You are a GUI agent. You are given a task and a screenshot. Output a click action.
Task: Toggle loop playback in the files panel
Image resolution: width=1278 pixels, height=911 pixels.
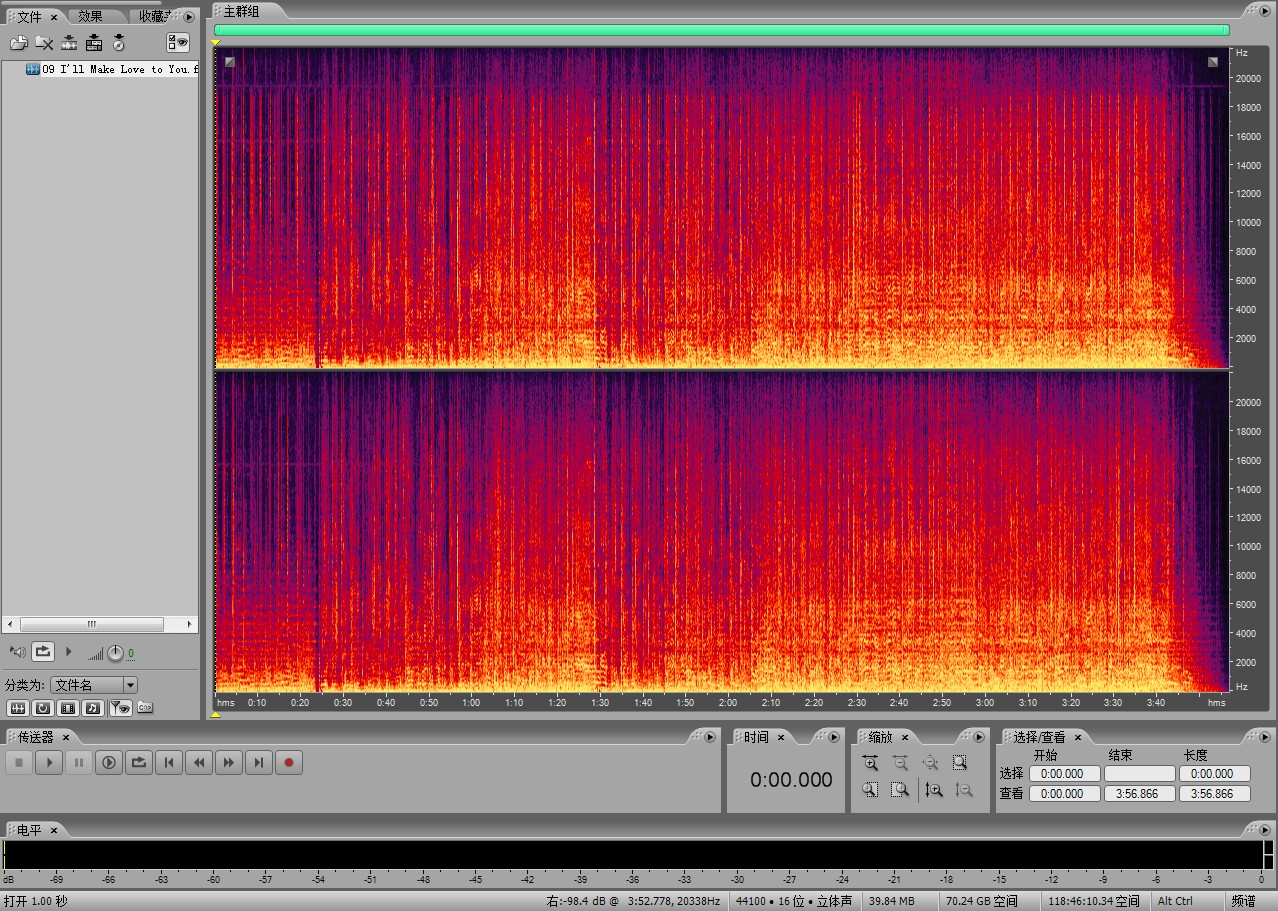[x=42, y=652]
